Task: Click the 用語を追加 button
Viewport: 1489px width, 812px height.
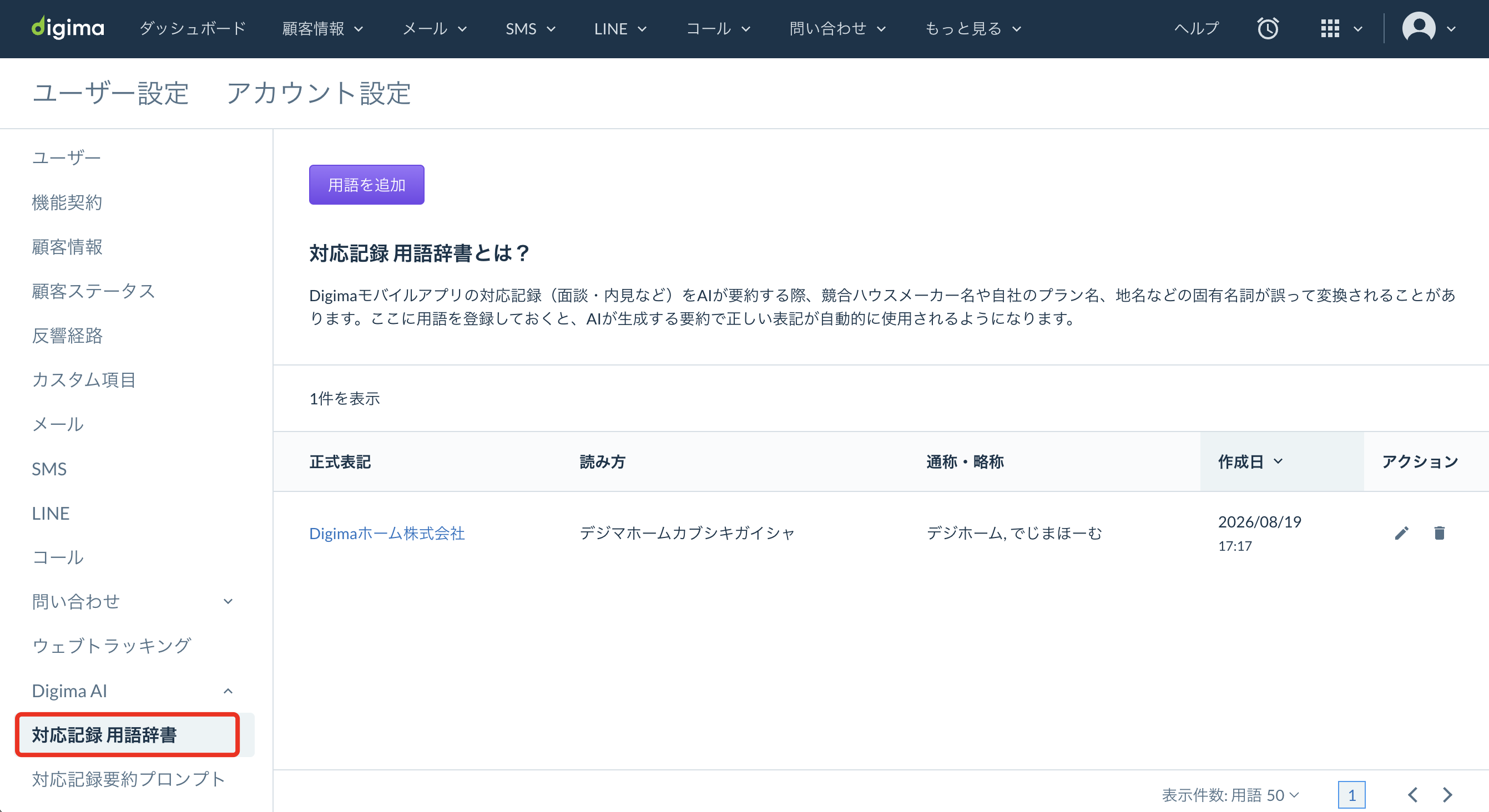Action: 366,185
